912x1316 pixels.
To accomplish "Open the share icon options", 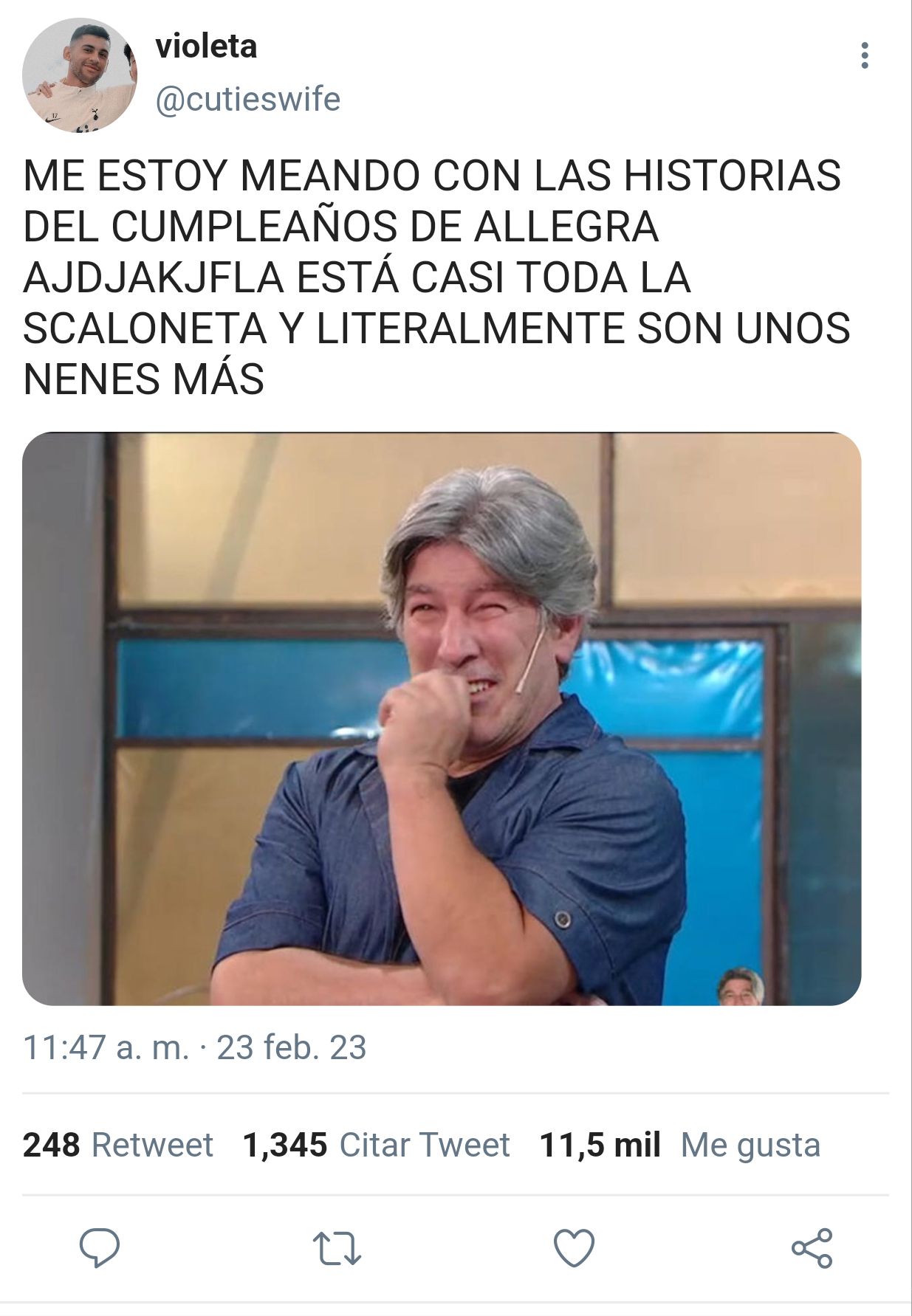I will pyautogui.click(x=812, y=1248).
